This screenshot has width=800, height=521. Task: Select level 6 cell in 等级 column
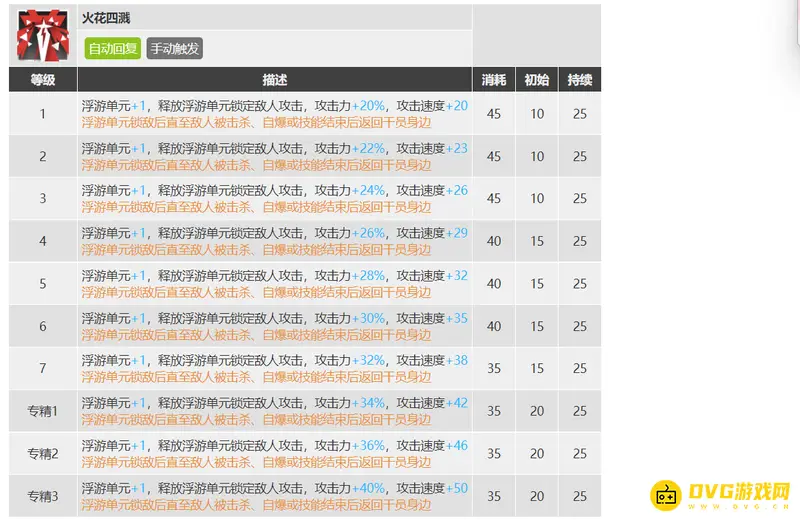coord(43,326)
